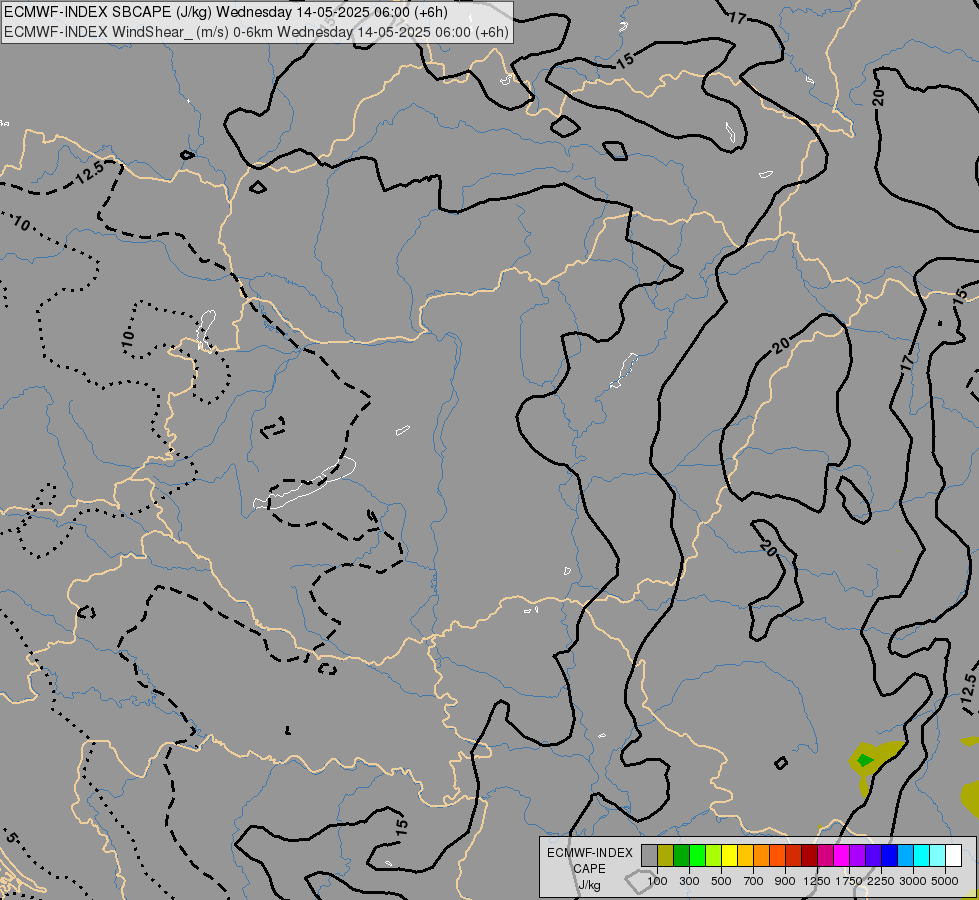Image resolution: width=979 pixels, height=900 pixels.
Task: Click the J/kg unit label
Action: tap(590, 885)
